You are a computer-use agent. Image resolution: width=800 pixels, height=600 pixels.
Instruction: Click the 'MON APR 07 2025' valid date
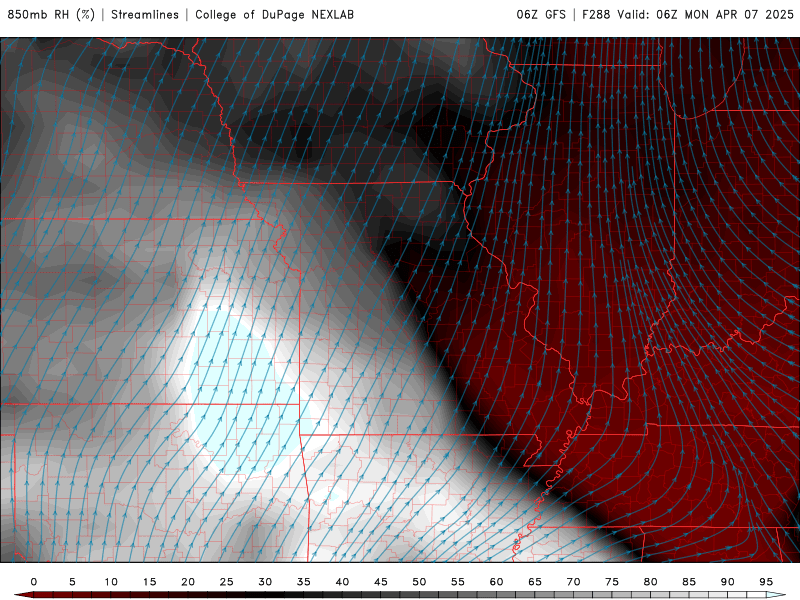point(739,14)
